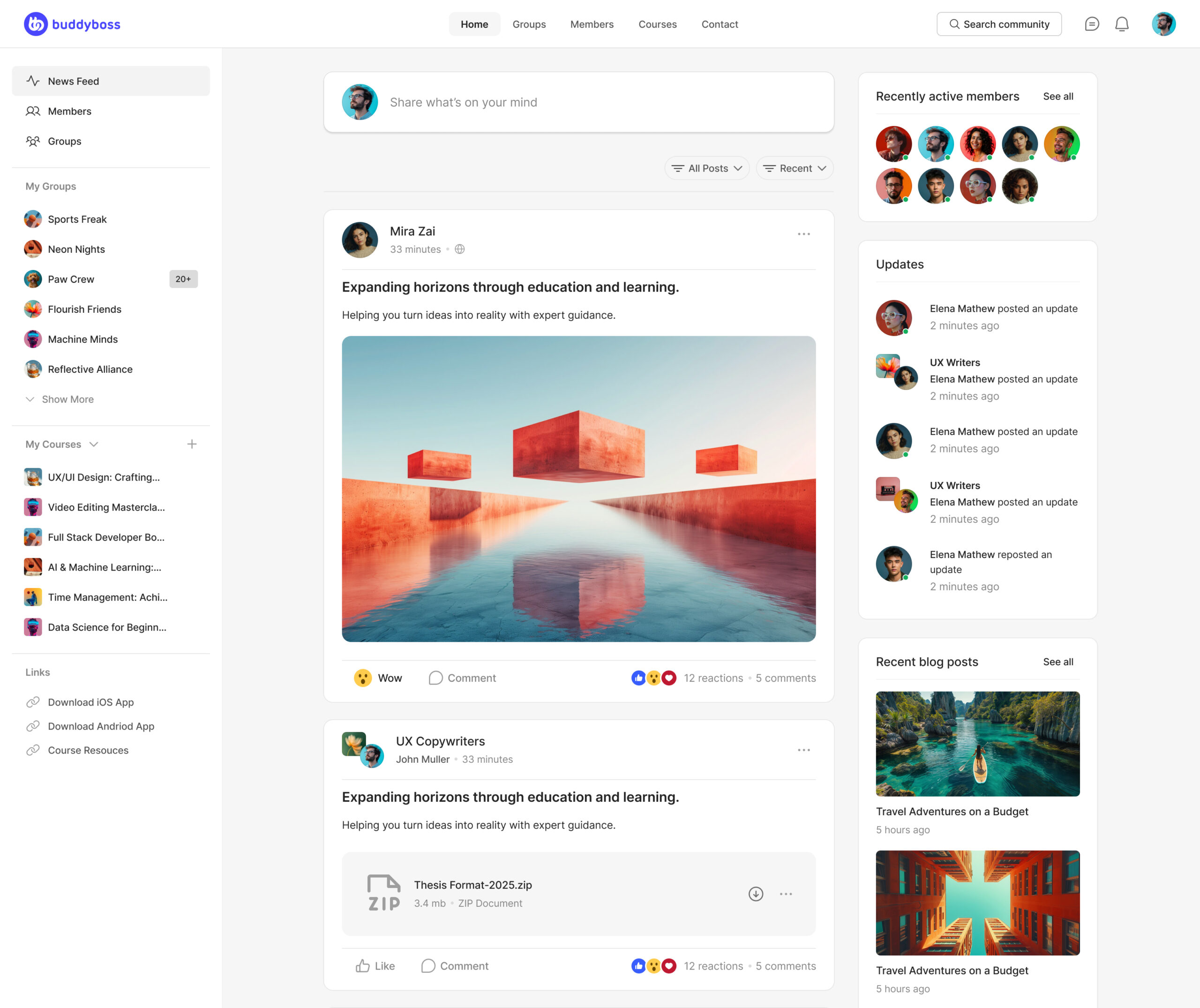Open the Recent sort dropdown
Viewport: 1200px width, 1008px height.
pos(795,168)
